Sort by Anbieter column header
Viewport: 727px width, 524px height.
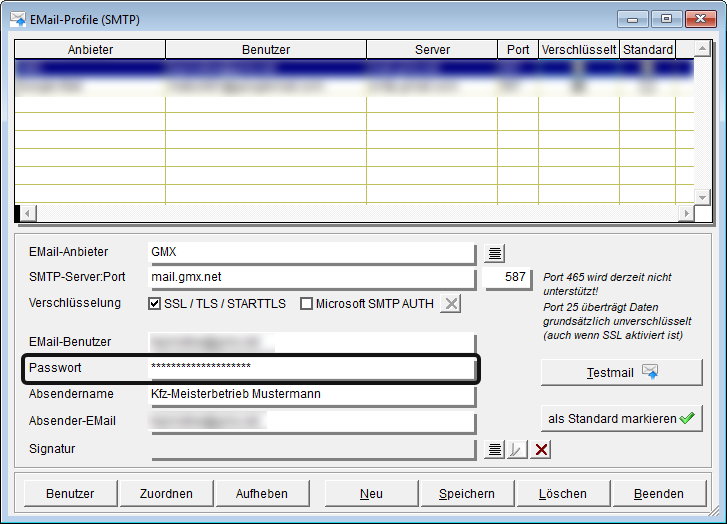90,50
